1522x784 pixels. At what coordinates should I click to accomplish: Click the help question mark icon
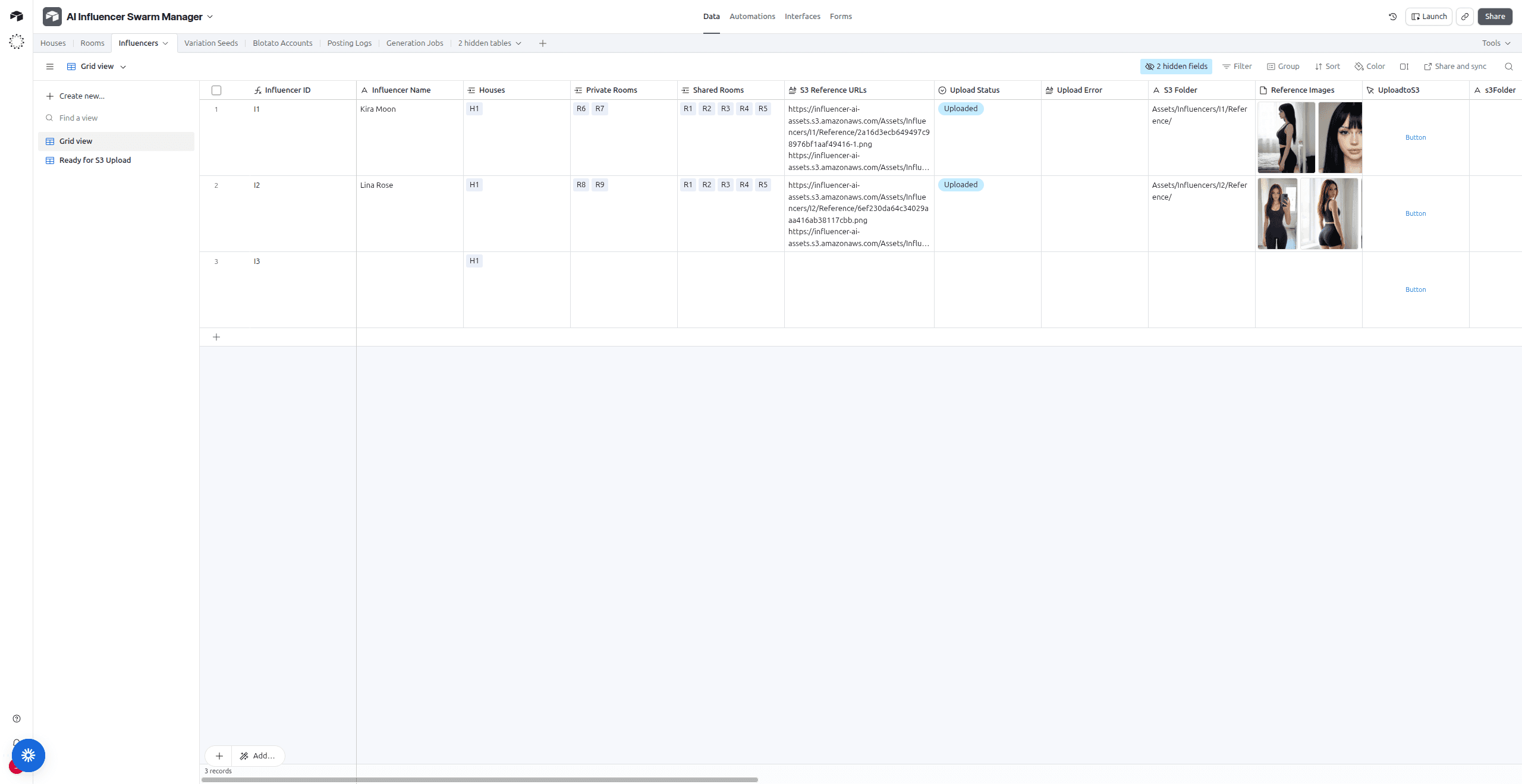point(17,719)
